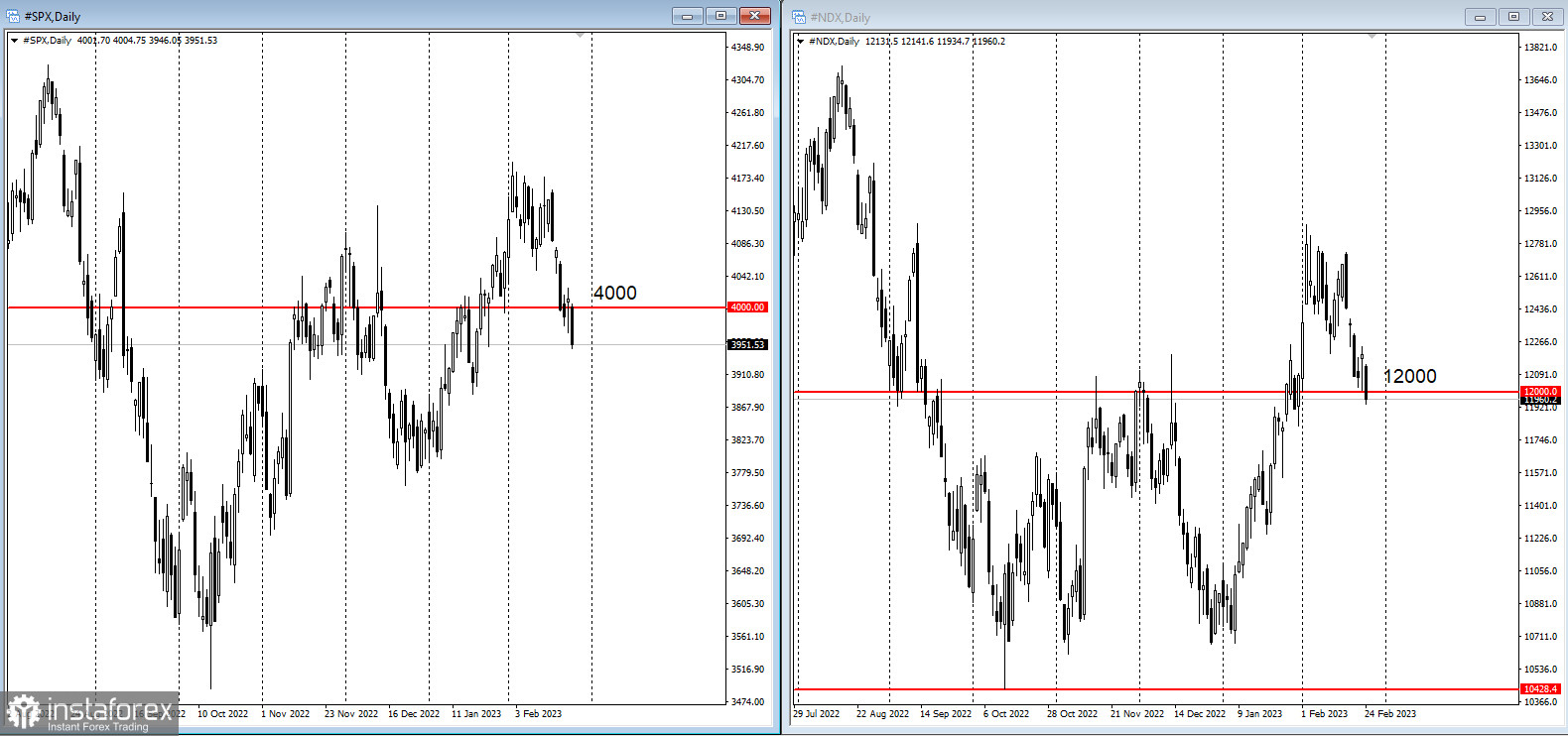The height and width of the screenshot is (736, 1568).
Task: Click the '14 Sep 2022' date on the NDX time axis
Action: click(x=946, y=714)
